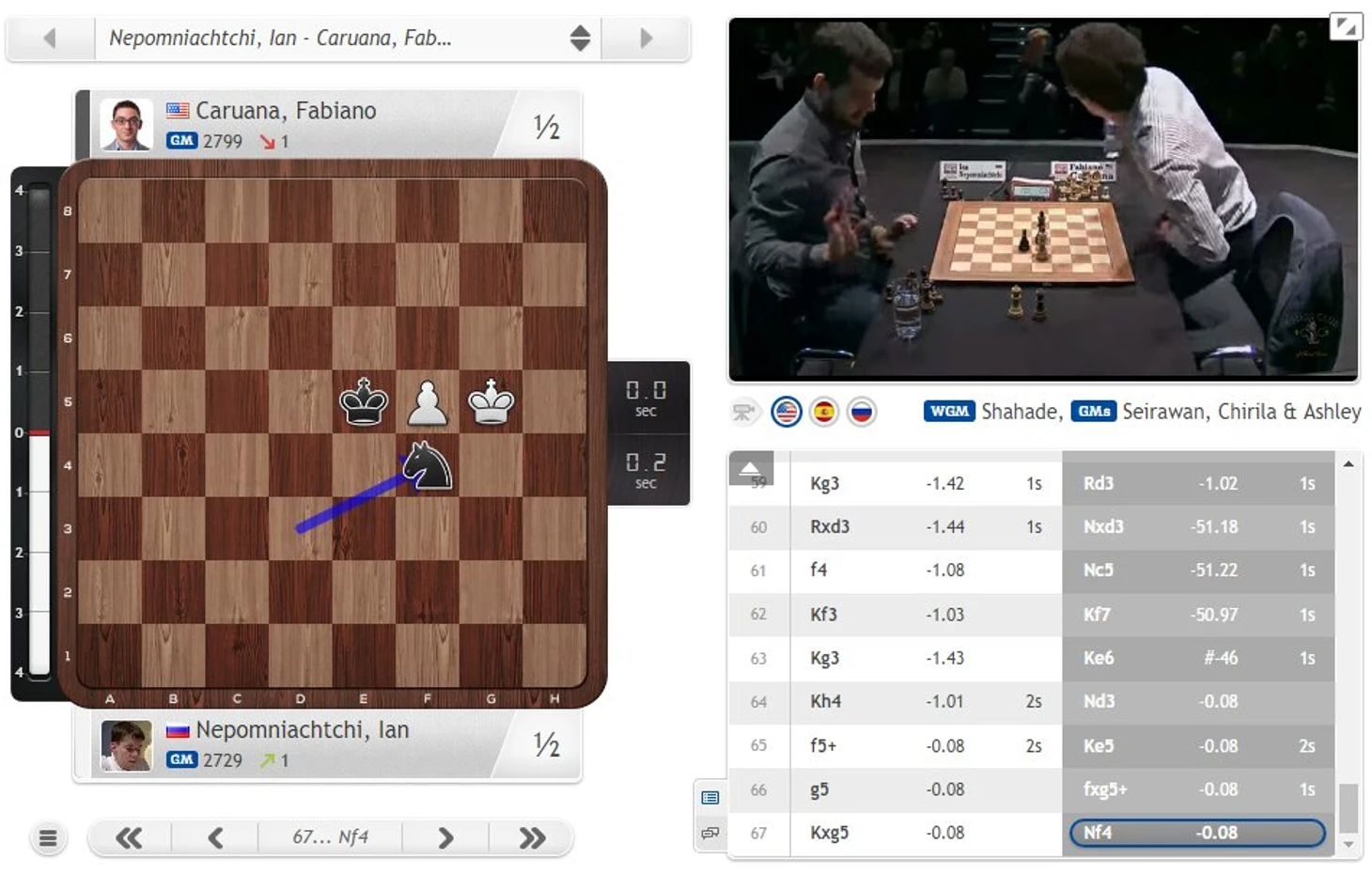Select Black's move 63 Ke6
This screenshot has height=876, width=1372.
(x=1098, y=658)
